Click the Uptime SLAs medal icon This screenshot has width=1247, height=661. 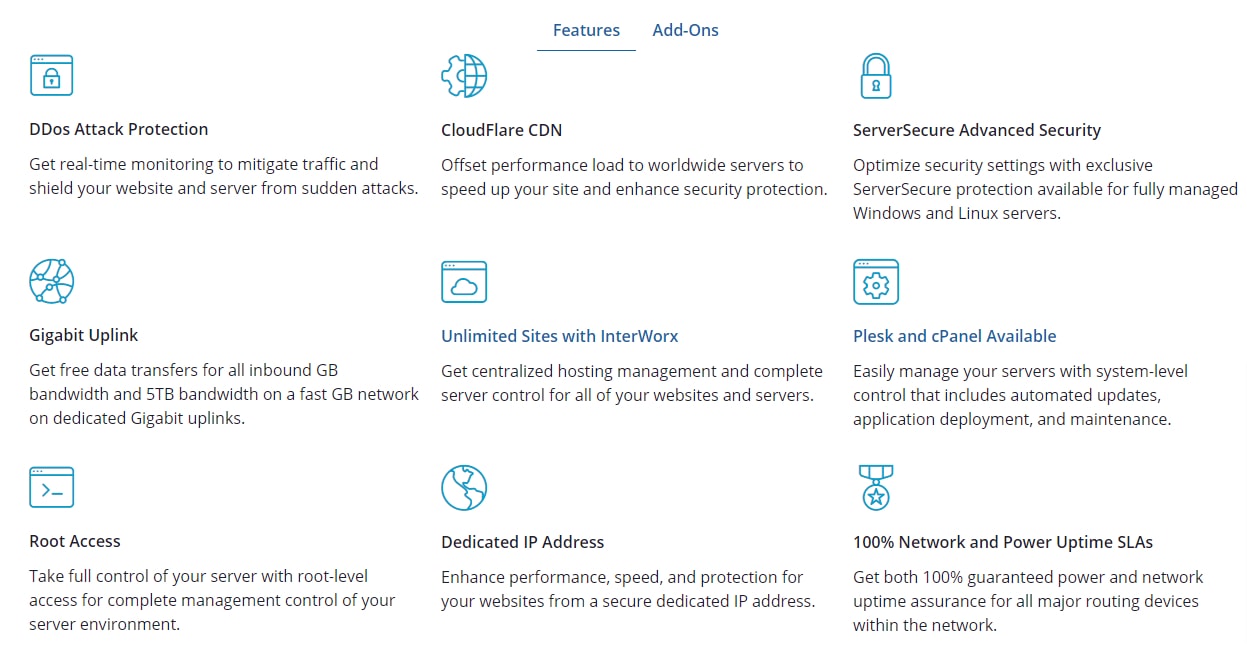[x=876, y=487]
